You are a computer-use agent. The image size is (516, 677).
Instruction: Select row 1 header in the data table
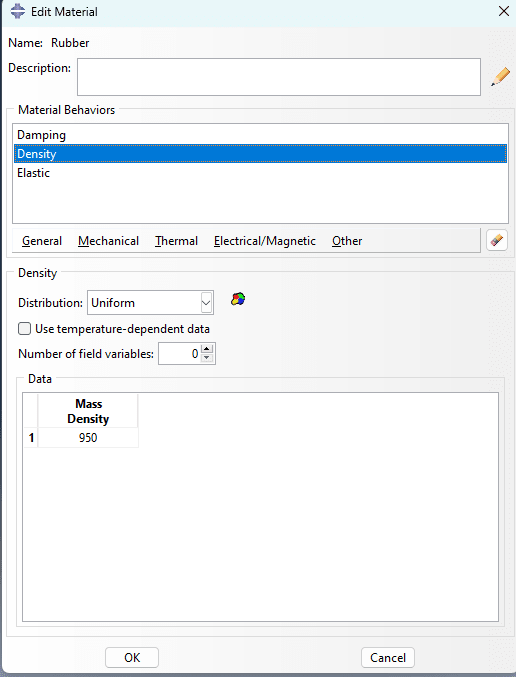[x=31, y=438]
